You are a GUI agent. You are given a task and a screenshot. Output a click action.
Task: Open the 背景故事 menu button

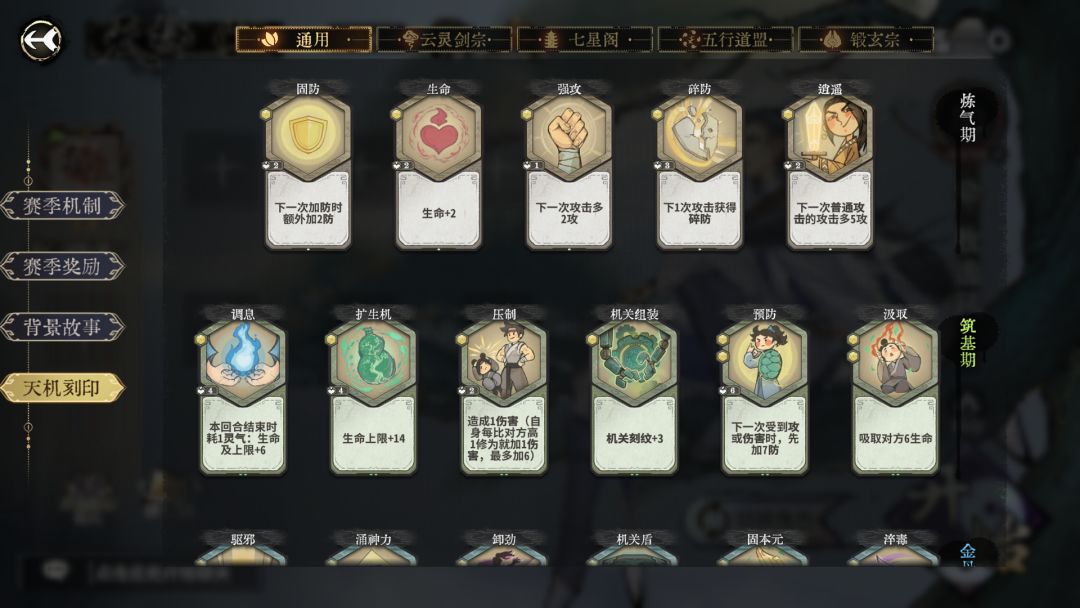click(x=62, y=326)
